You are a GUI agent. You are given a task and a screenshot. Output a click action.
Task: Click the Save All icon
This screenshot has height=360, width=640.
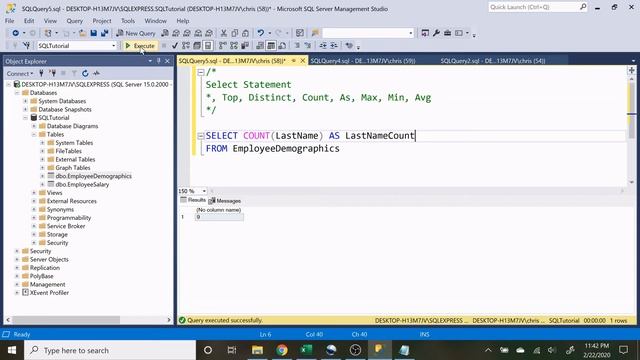point(105,33)
